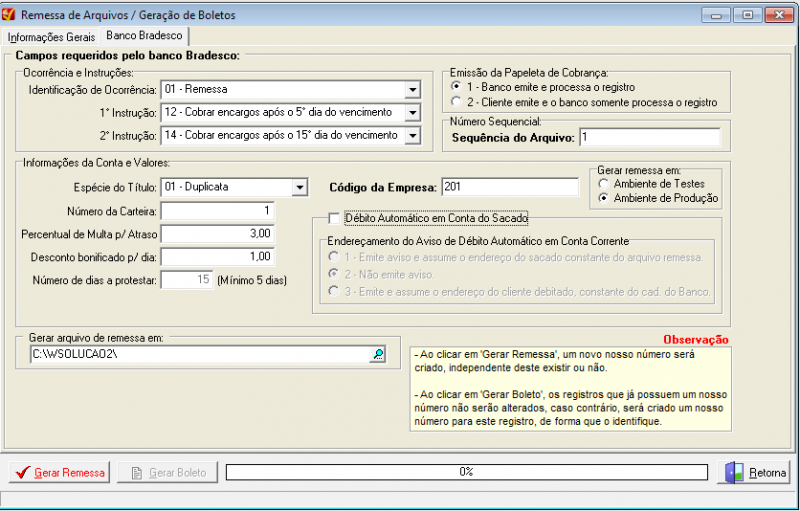Click Percentual de Multa p/ Atraso field
Viewport: 800px width, 511px height.
[x=218, y=234]
